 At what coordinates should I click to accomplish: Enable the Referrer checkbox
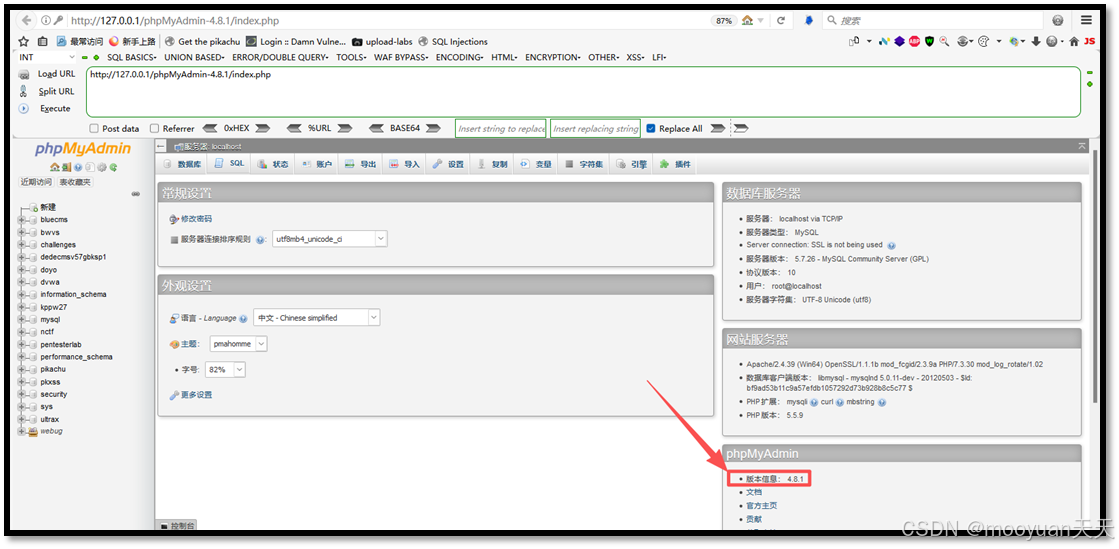point(154,129)
